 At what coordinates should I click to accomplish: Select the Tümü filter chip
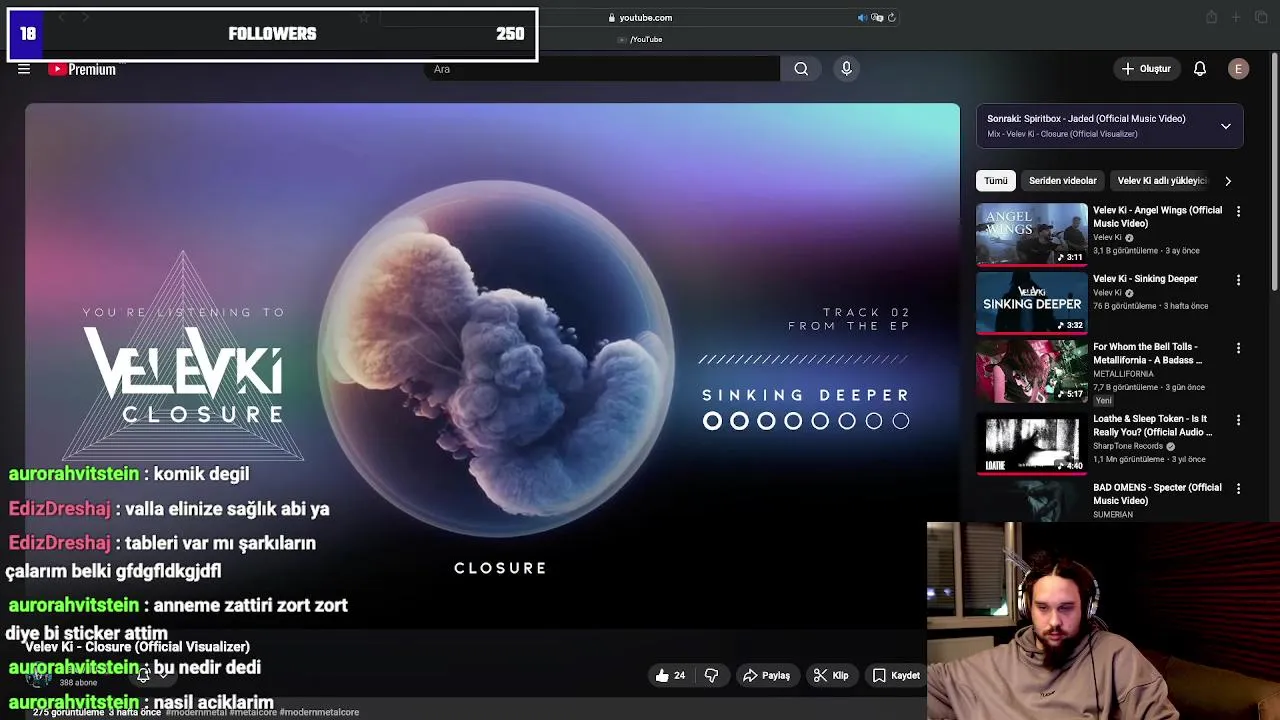click(996, 181)
